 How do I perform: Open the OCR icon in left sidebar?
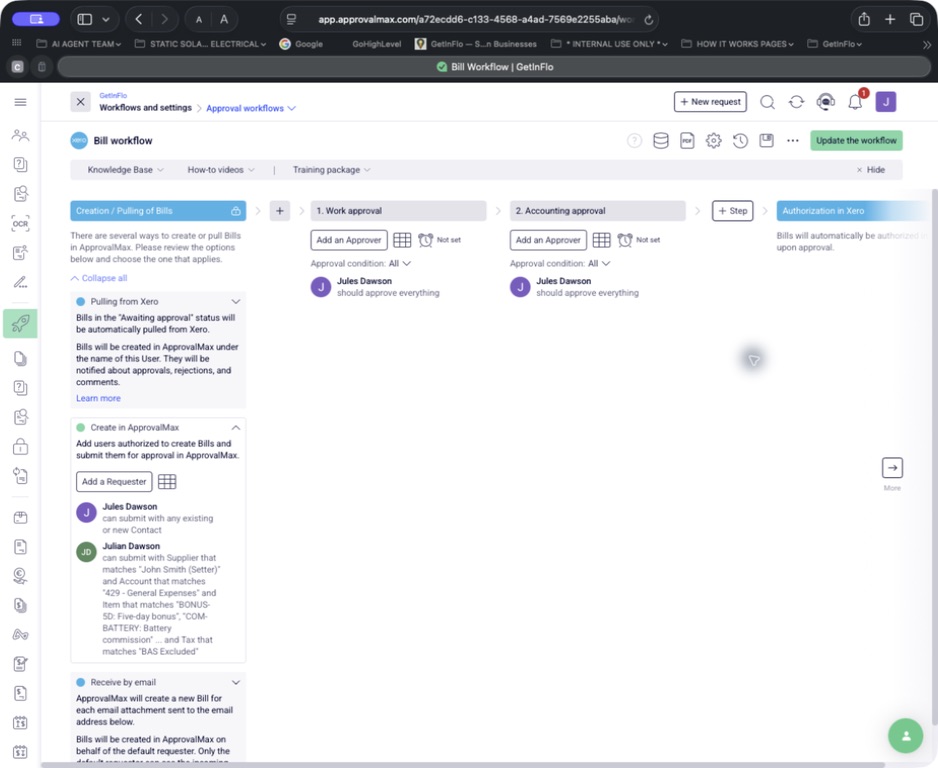tap(20, 224)
